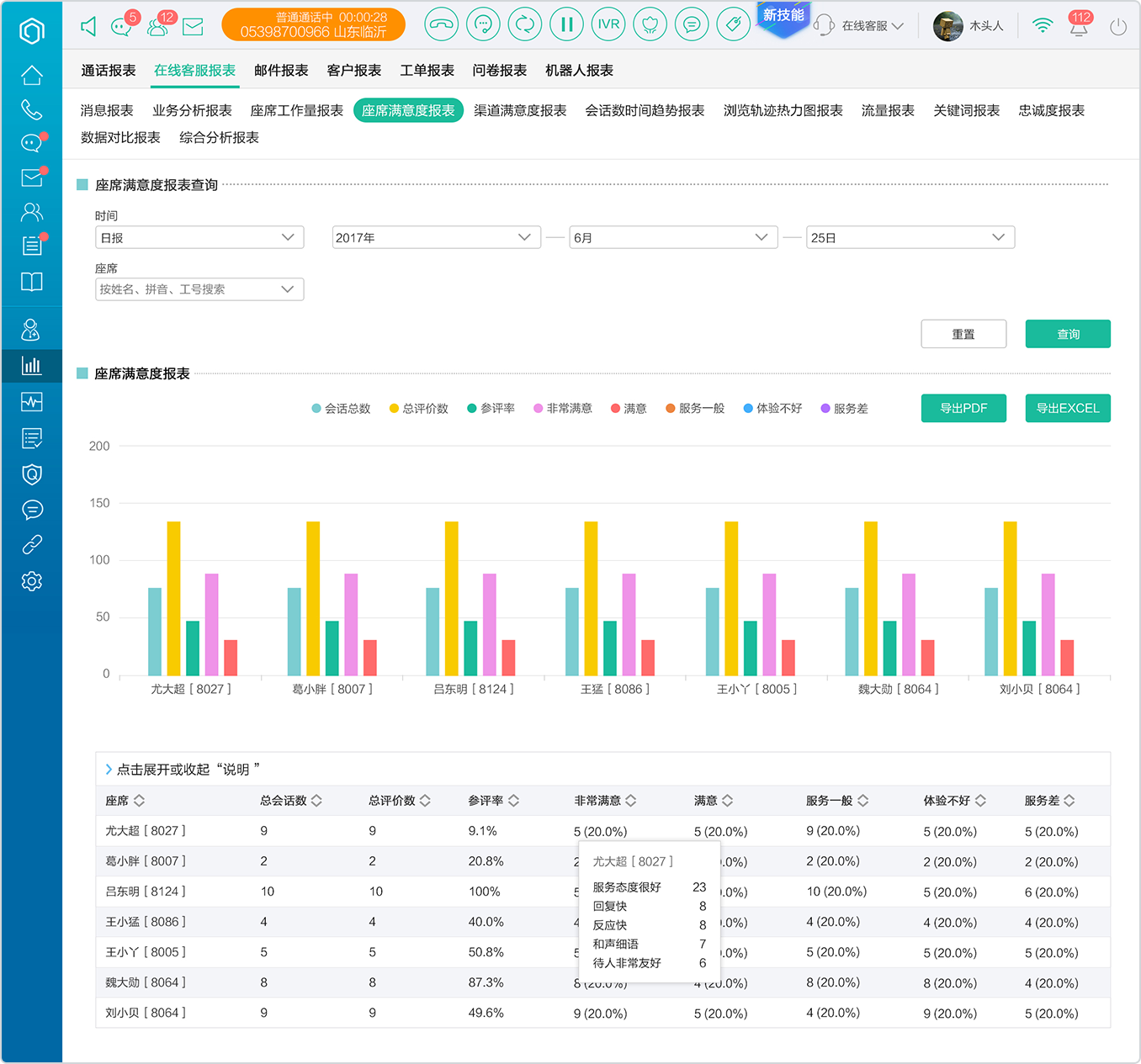Toggle 服务差 legend series visibility
This screenshot has width=1141, height=1064.
coord(844,409)
